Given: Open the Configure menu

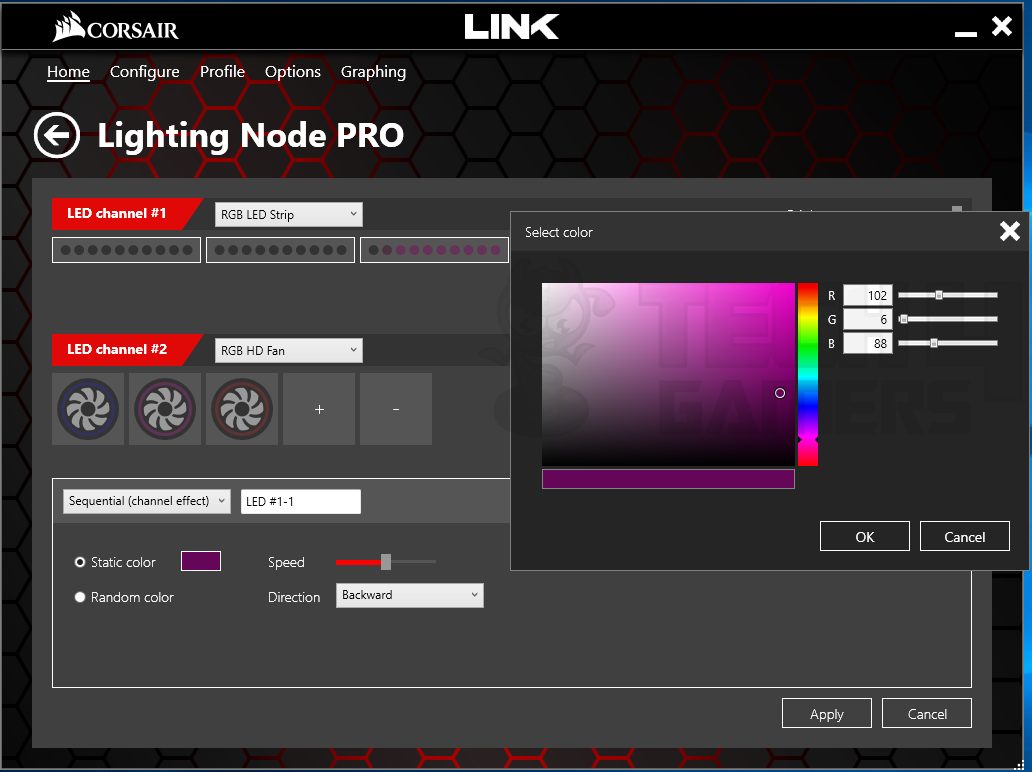Looking at the screenshot, I should click(144, 72).
